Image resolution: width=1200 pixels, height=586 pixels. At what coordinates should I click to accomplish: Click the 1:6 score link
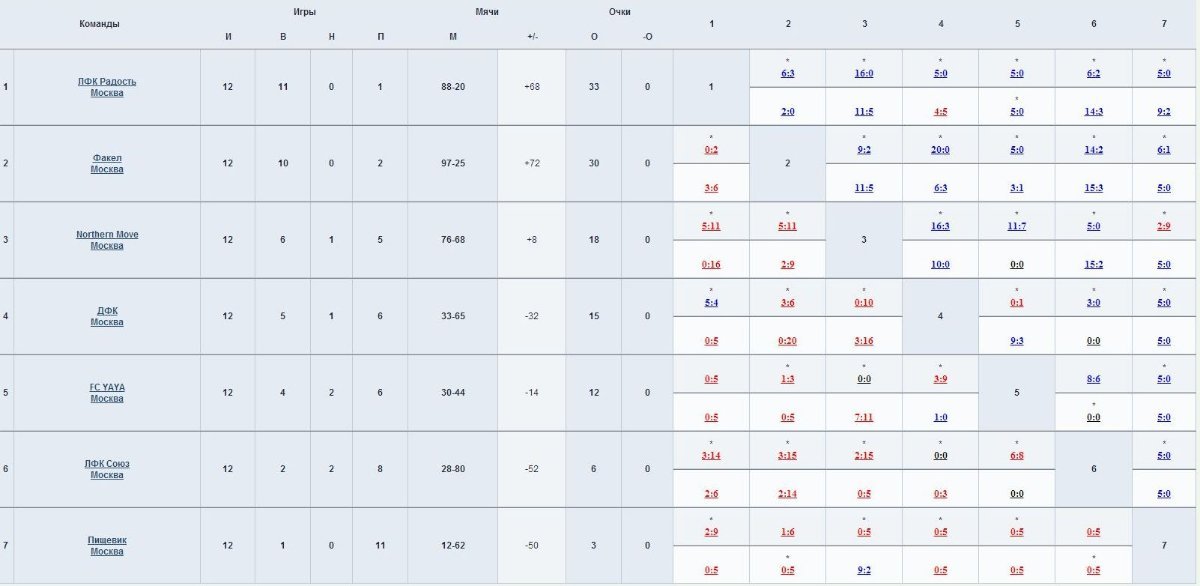pos(787,532)
